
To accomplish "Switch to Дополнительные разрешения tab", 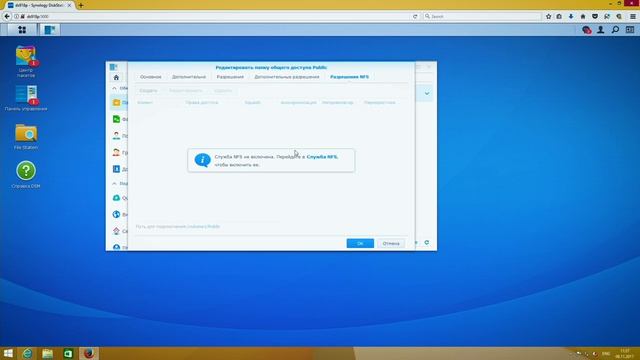I will pyautogui.click(x=287, y=77).
